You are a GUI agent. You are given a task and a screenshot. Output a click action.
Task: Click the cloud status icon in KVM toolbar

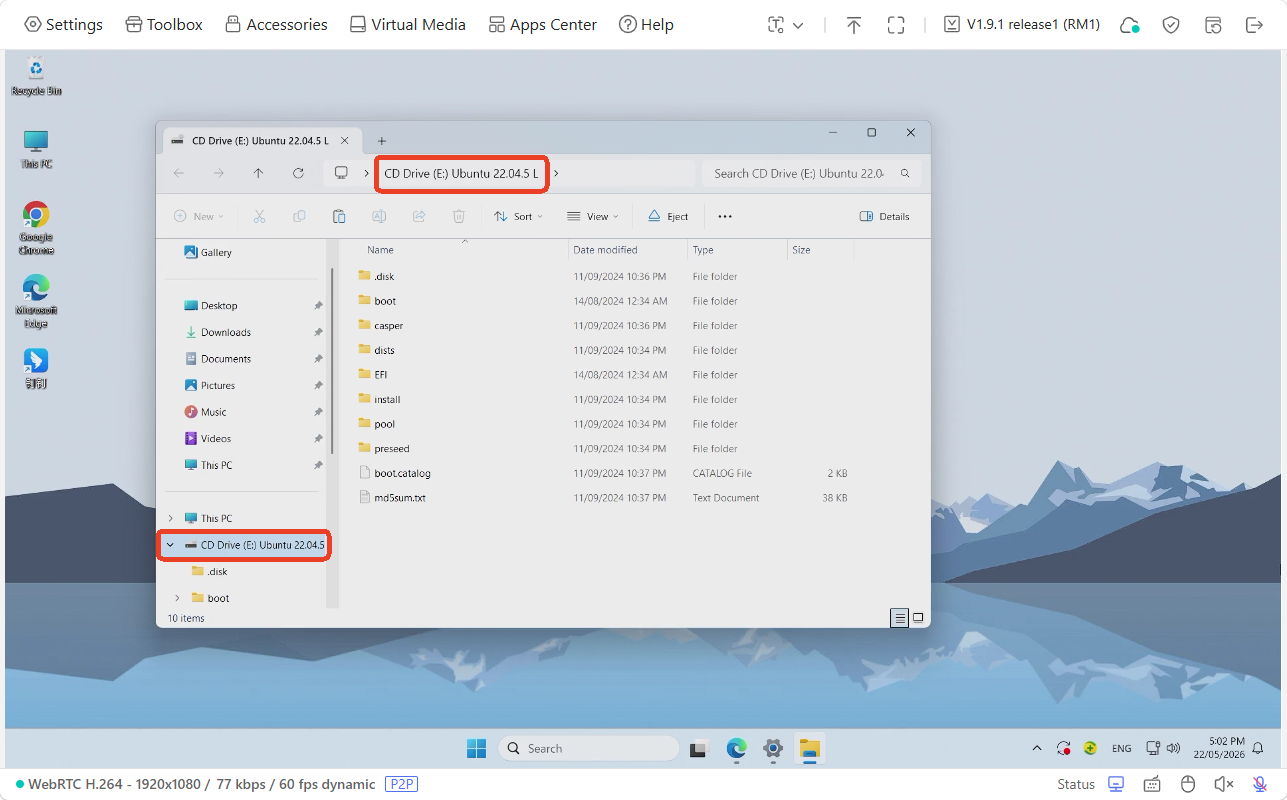point(1129,25)
